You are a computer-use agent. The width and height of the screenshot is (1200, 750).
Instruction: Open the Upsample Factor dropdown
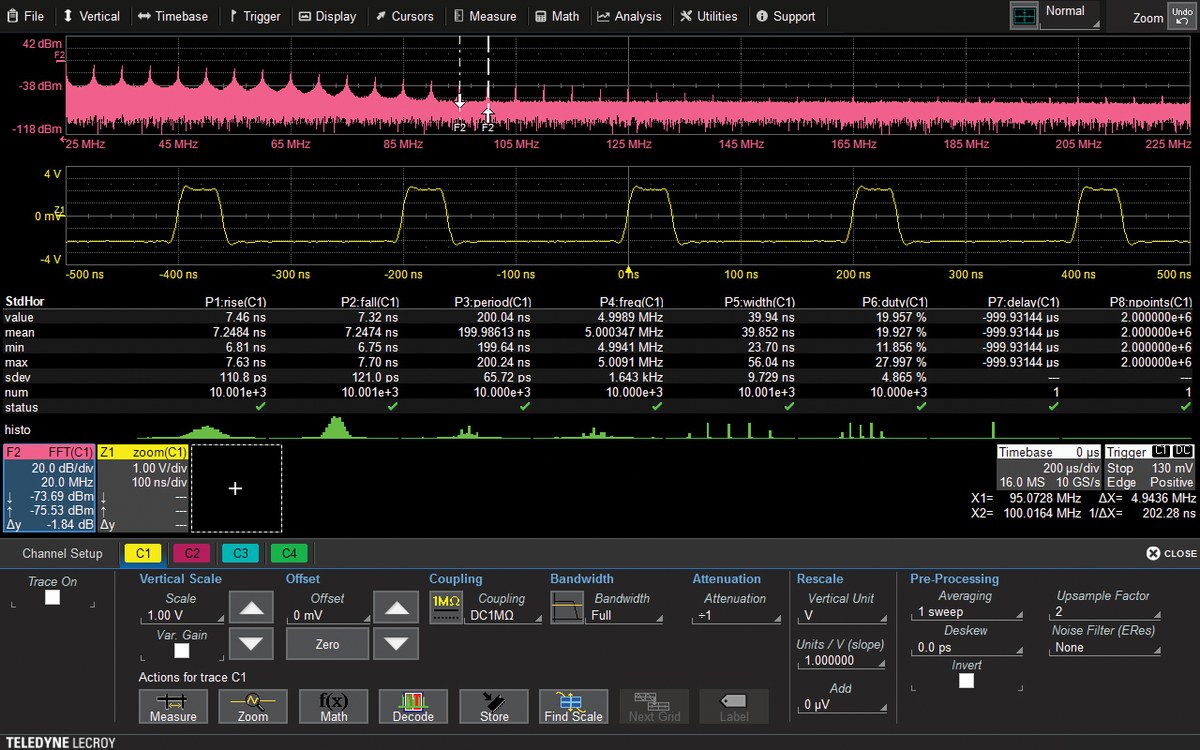[1104, 611]
